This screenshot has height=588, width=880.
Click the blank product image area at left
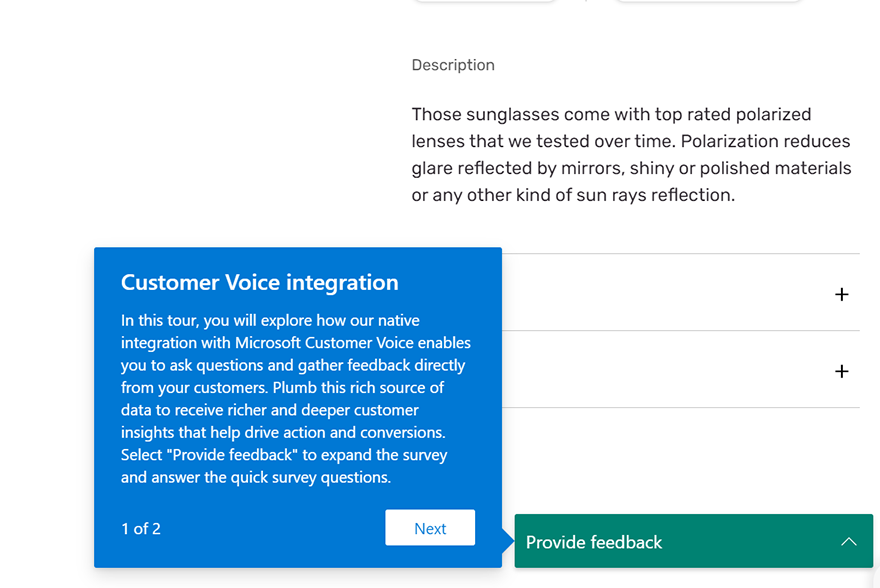(x=200, y=120)
